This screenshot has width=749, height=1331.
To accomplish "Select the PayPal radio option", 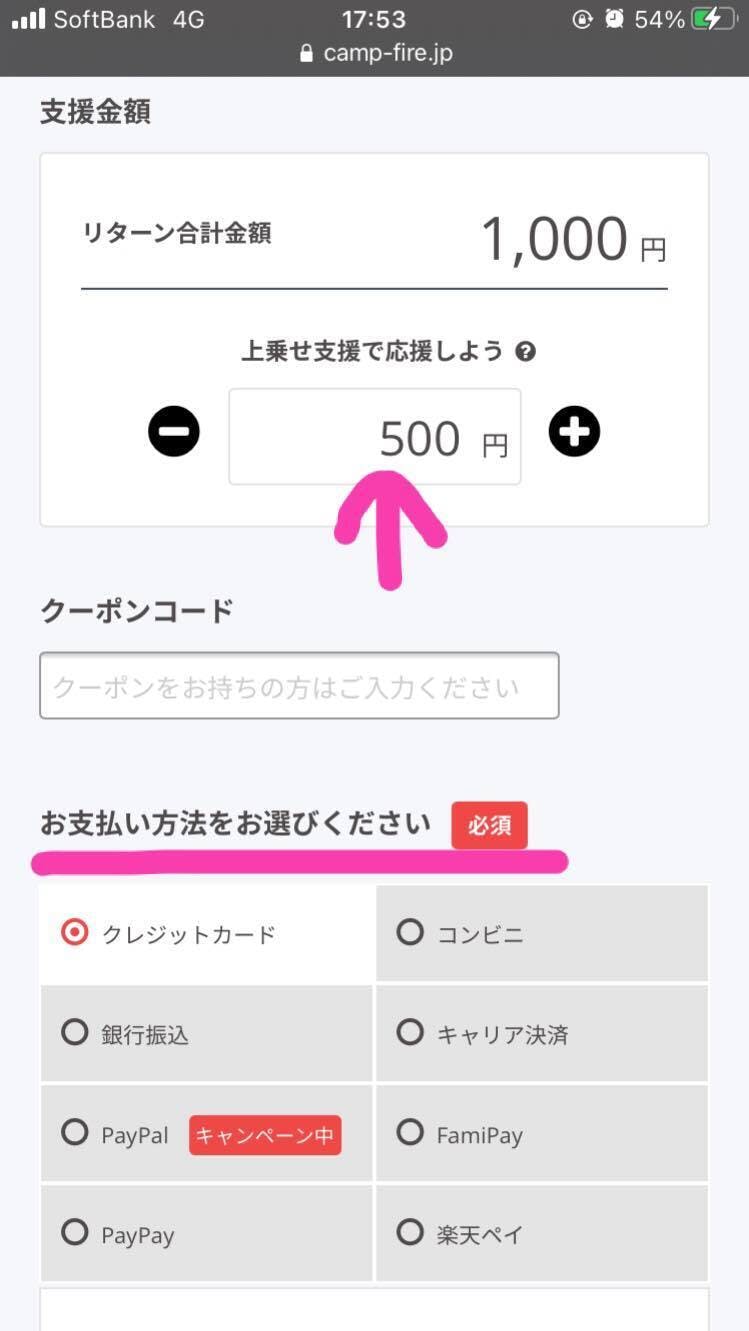I will pyautogui.click(x=75, y=1134).
